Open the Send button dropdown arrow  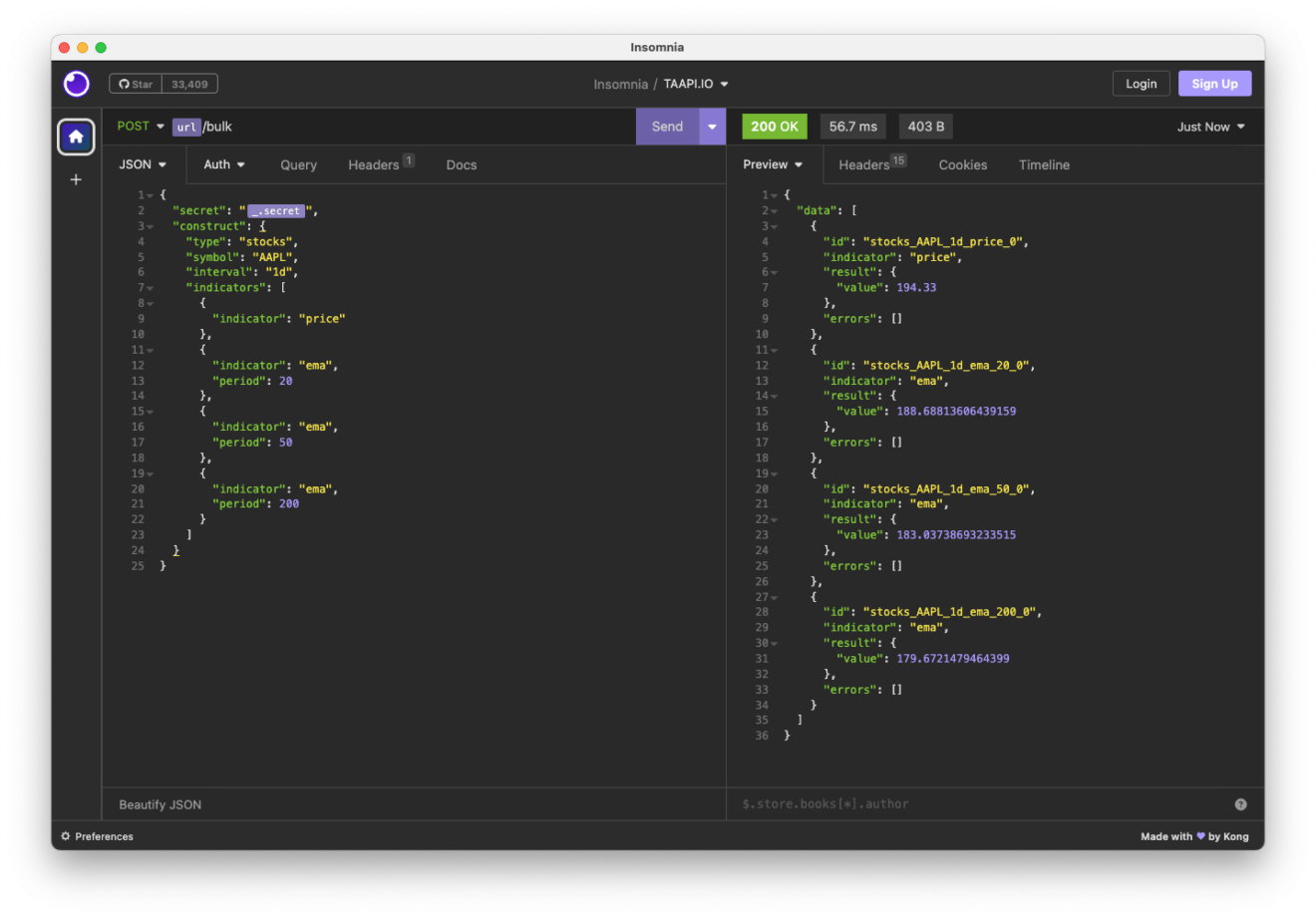(x=712, y=127)
